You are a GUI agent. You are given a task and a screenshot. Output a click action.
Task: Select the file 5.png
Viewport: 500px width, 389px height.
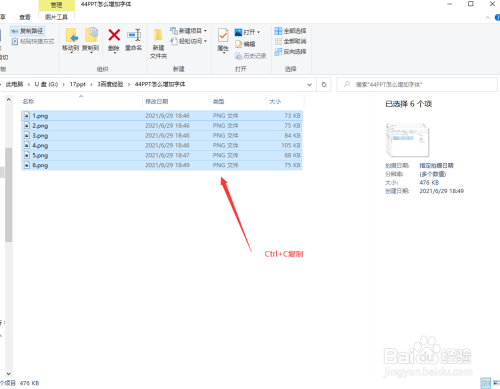click(x=162, y=155)
